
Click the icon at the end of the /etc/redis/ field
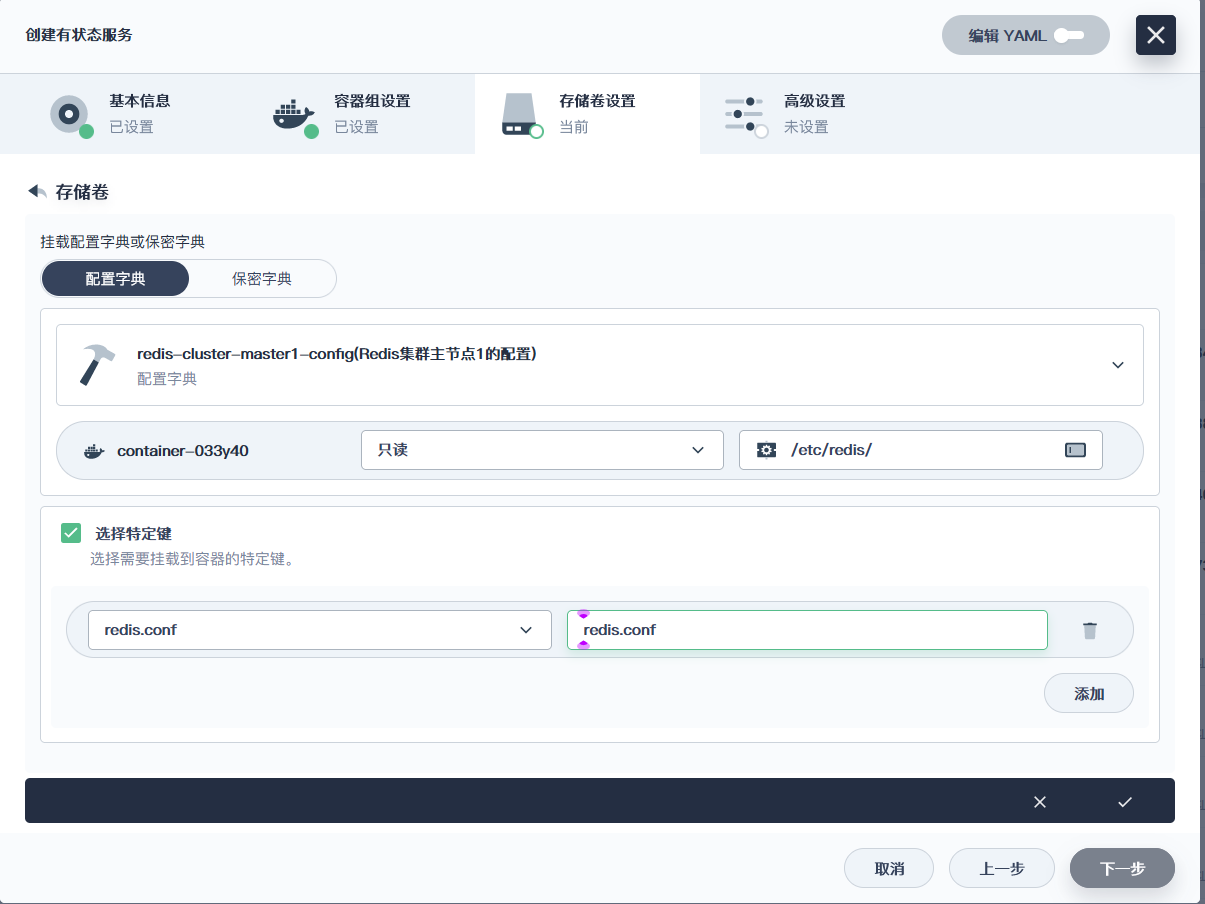[1075, 450]
